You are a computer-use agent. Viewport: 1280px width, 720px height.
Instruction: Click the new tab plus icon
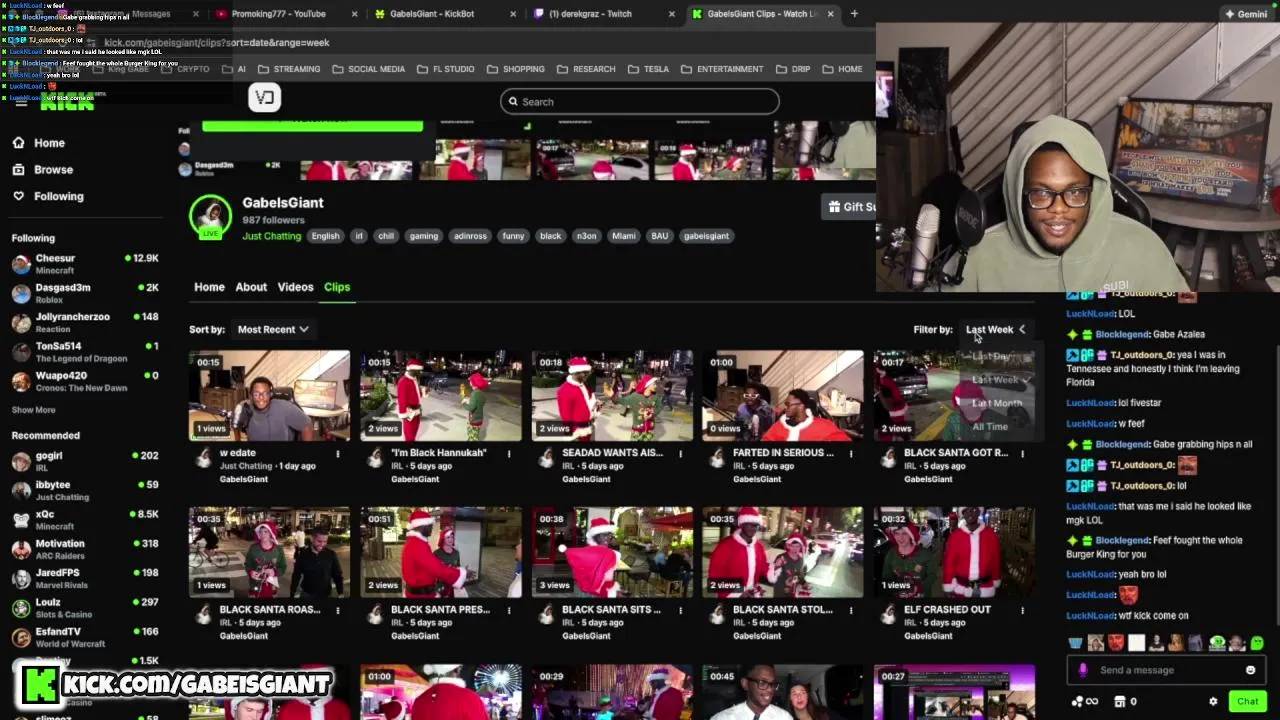click(x=854, y=14)
